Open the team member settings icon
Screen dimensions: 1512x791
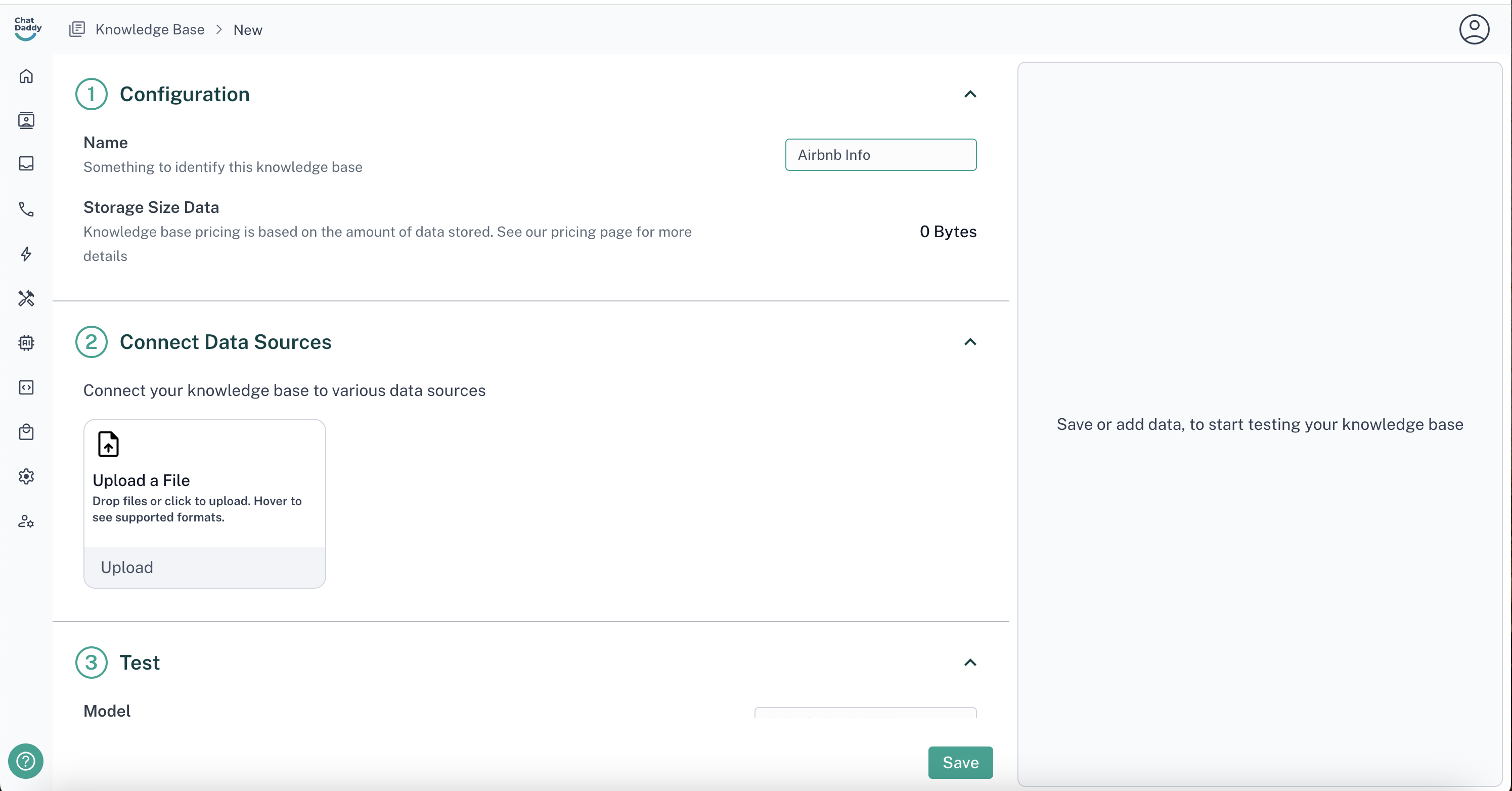click(26, 521)
